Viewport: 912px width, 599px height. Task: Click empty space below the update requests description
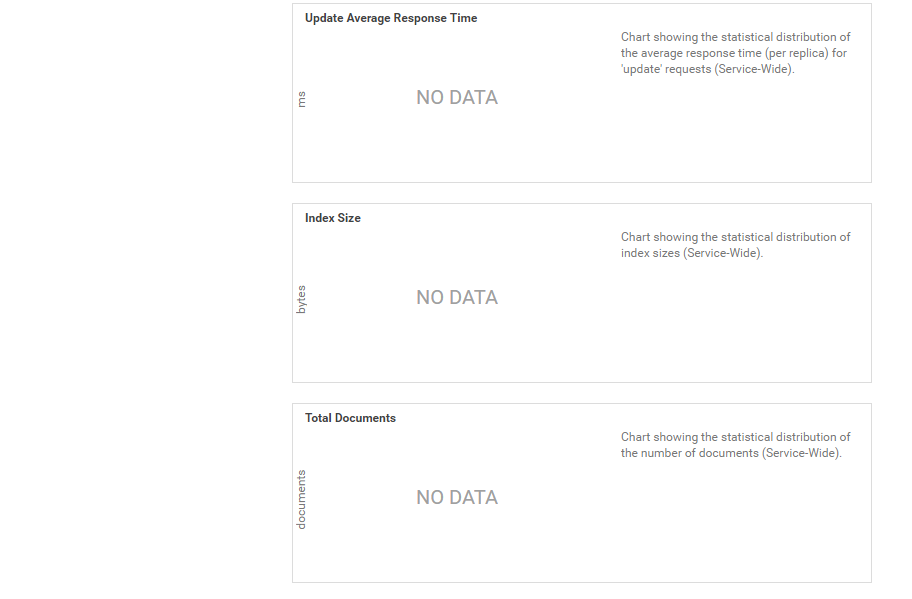coord(735,130)
